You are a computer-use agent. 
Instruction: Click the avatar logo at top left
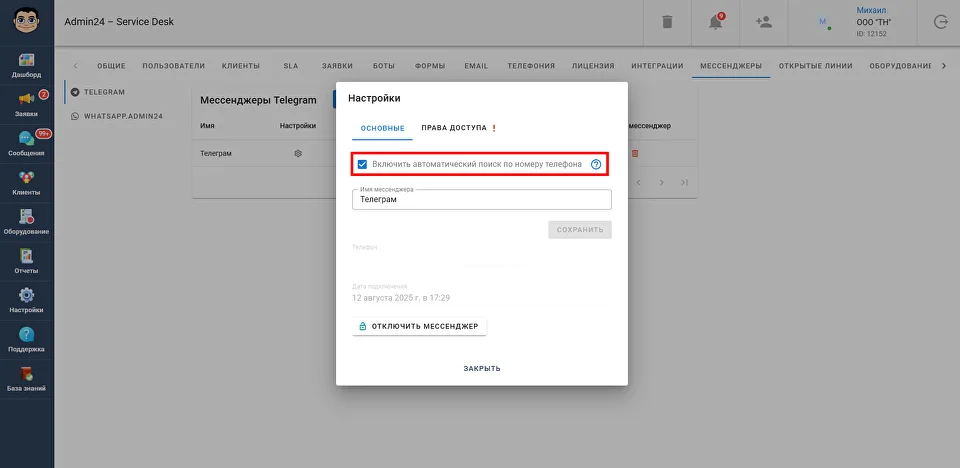pyautogui.click(x=26, y=21)
